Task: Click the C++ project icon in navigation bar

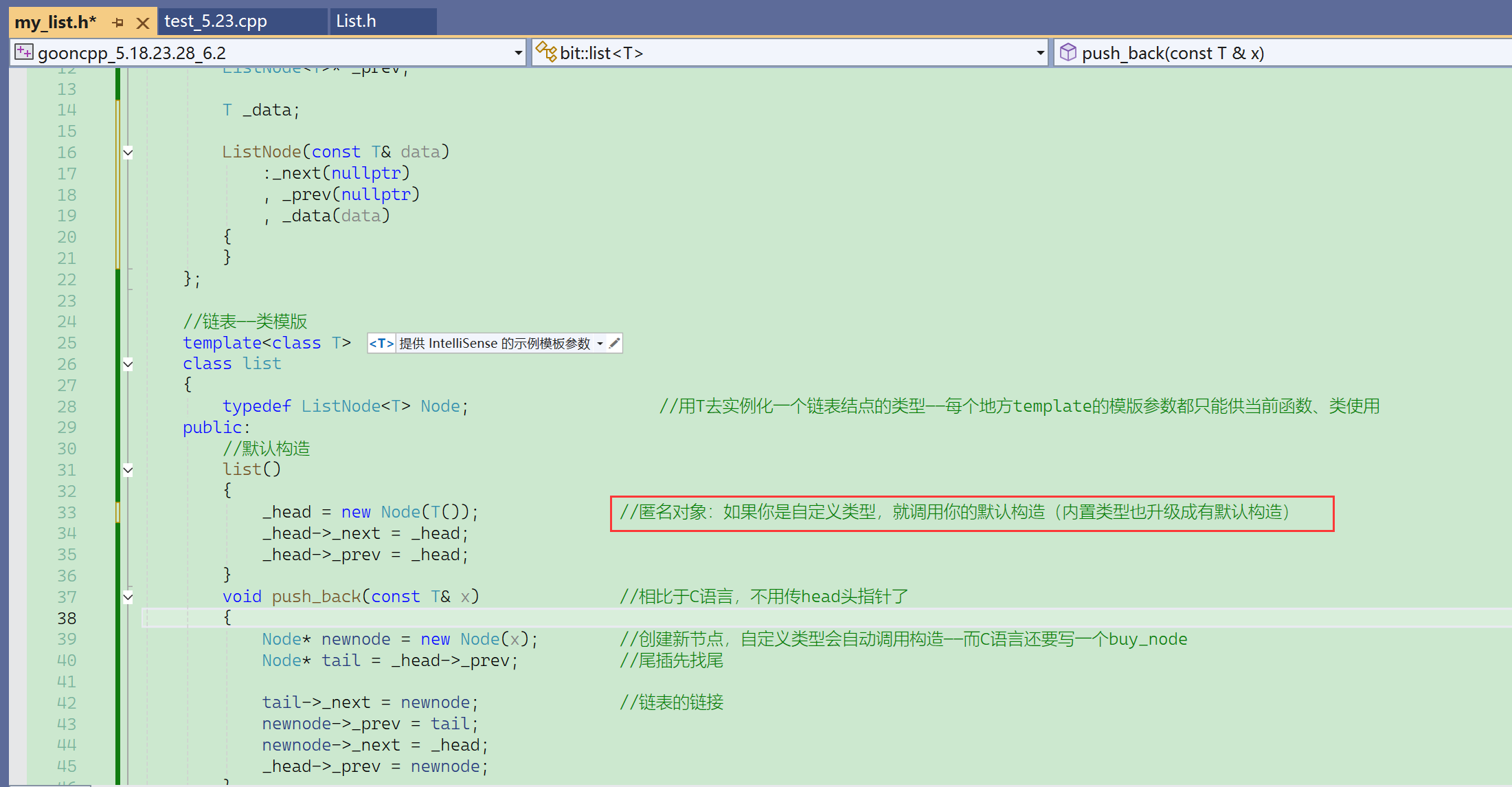Action: [24, 52]
